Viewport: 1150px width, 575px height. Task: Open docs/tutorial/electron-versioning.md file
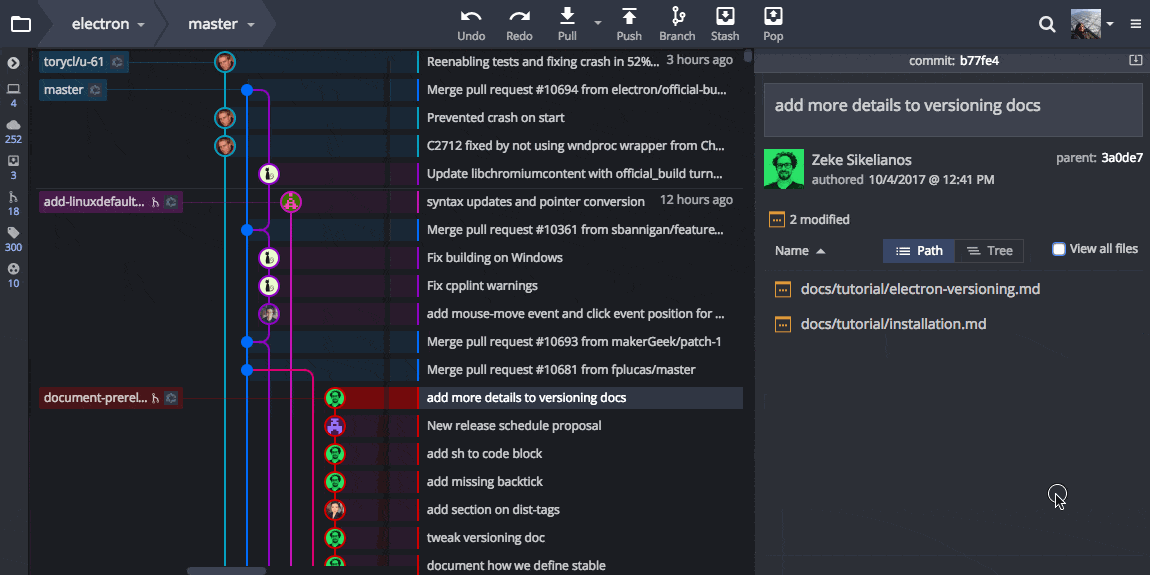pyautogui.click(x=920, y=289)
